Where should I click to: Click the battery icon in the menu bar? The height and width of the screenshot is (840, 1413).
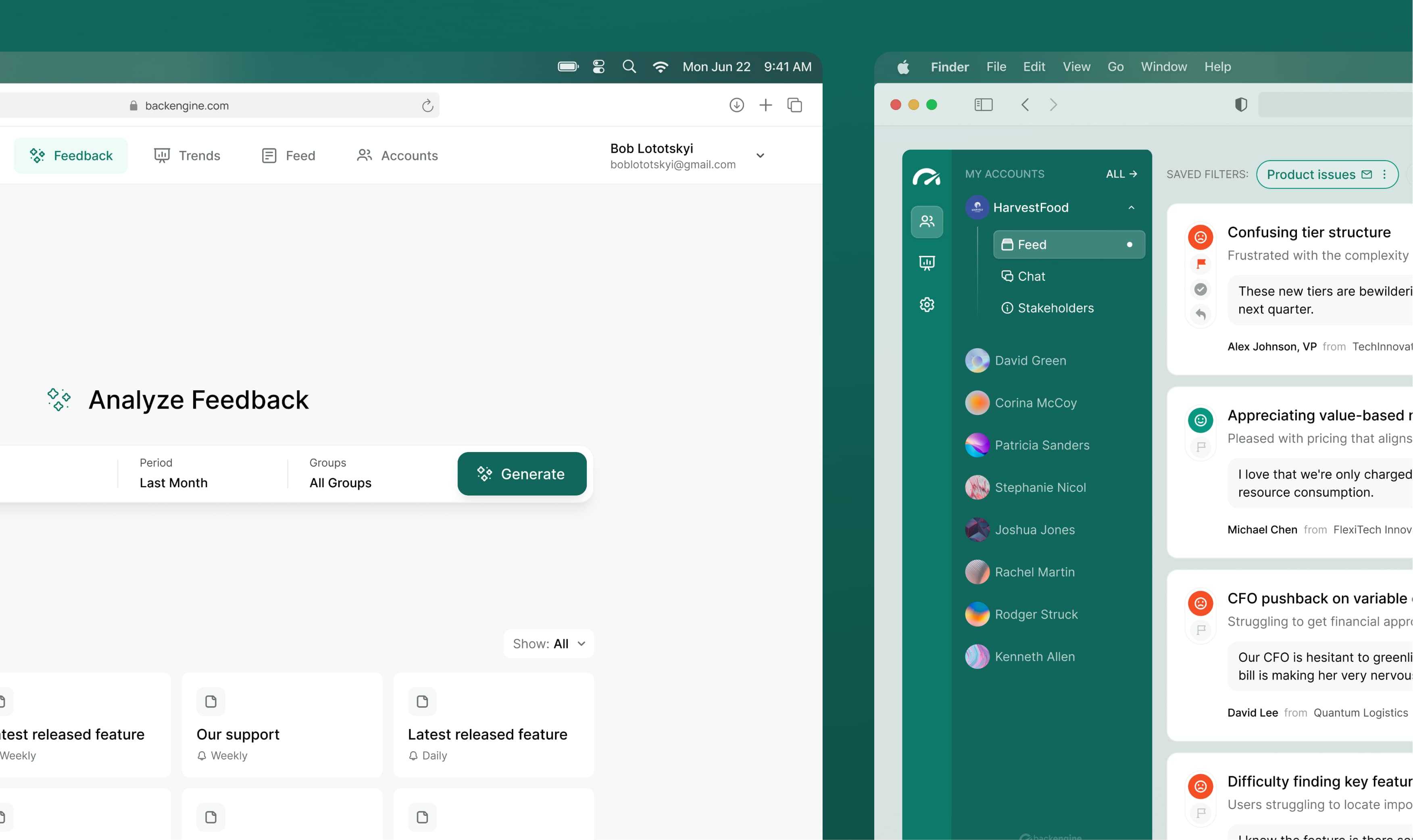point(567,67)
